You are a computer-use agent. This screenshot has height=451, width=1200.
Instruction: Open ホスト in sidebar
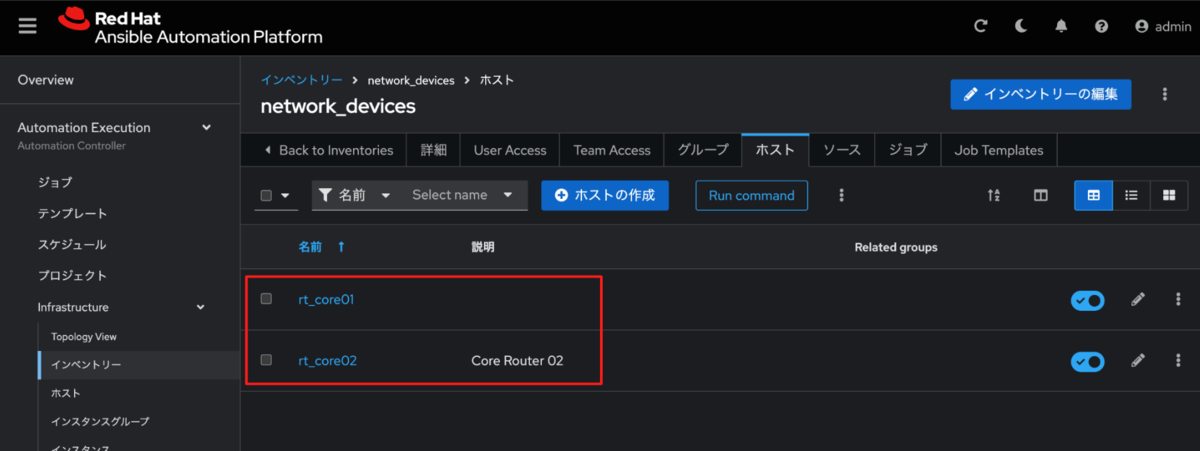66,393
